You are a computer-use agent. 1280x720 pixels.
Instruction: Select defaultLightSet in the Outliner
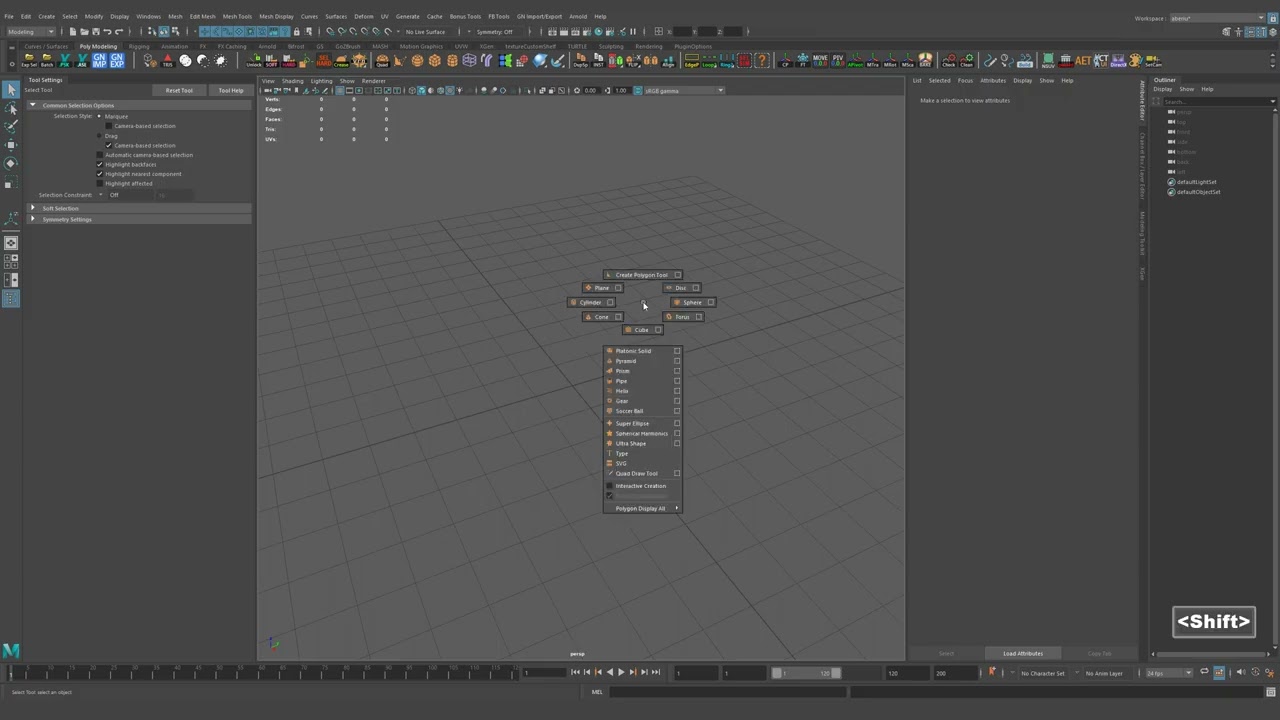(x=1196, y=182)
